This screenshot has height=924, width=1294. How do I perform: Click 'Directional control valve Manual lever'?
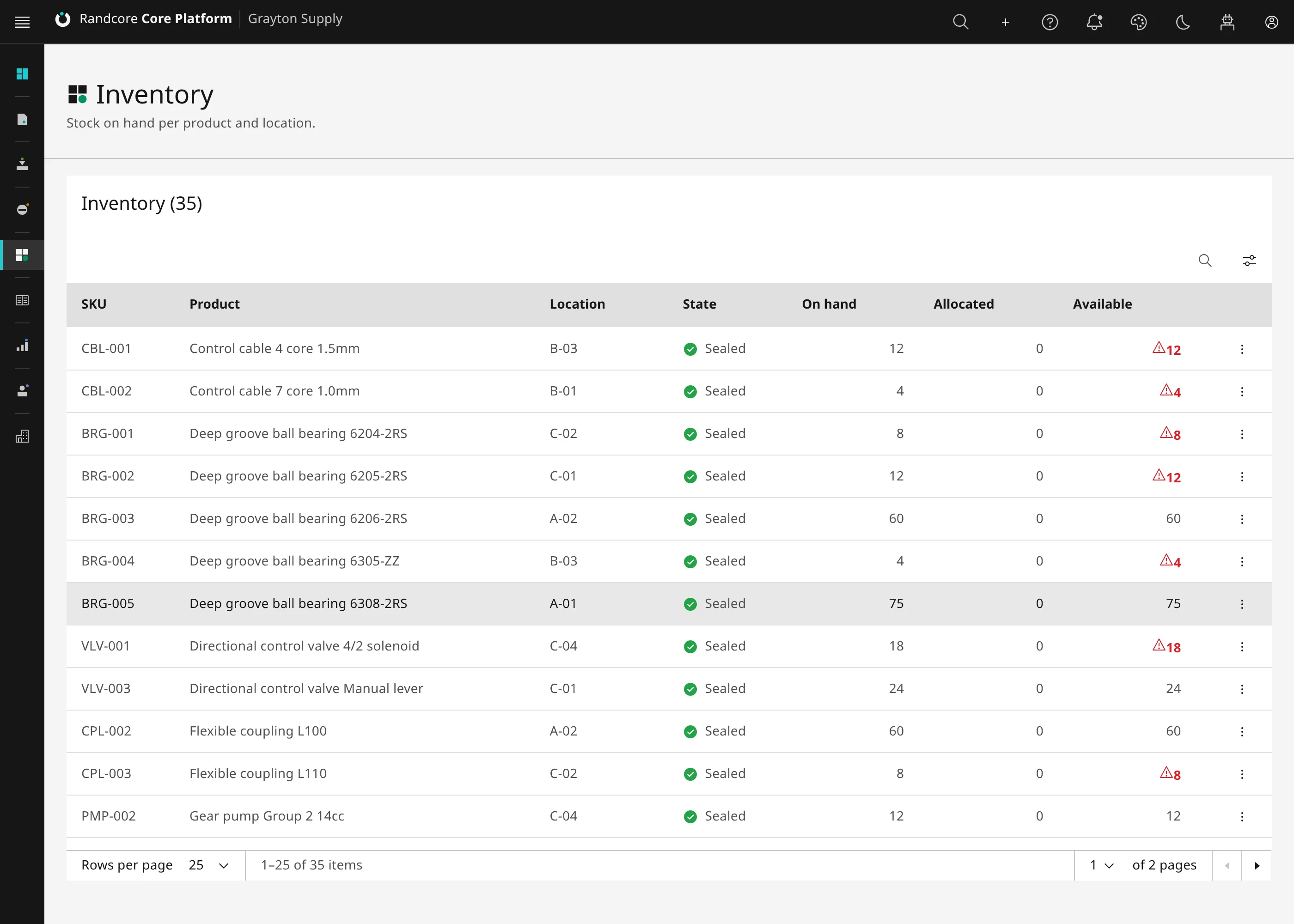click(306, 689)
